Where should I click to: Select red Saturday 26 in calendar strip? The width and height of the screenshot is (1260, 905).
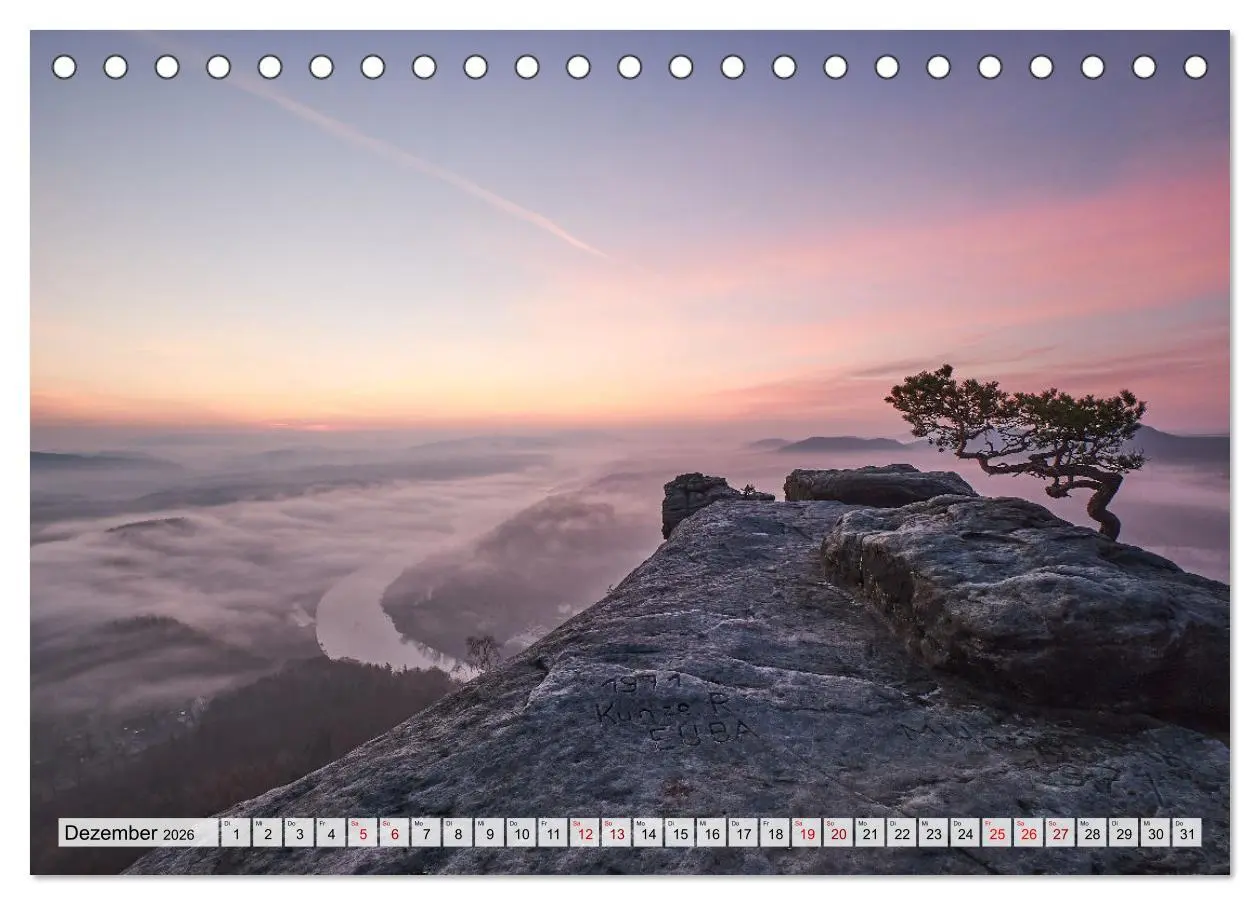pyautogui.click(x=1028, y=833)
